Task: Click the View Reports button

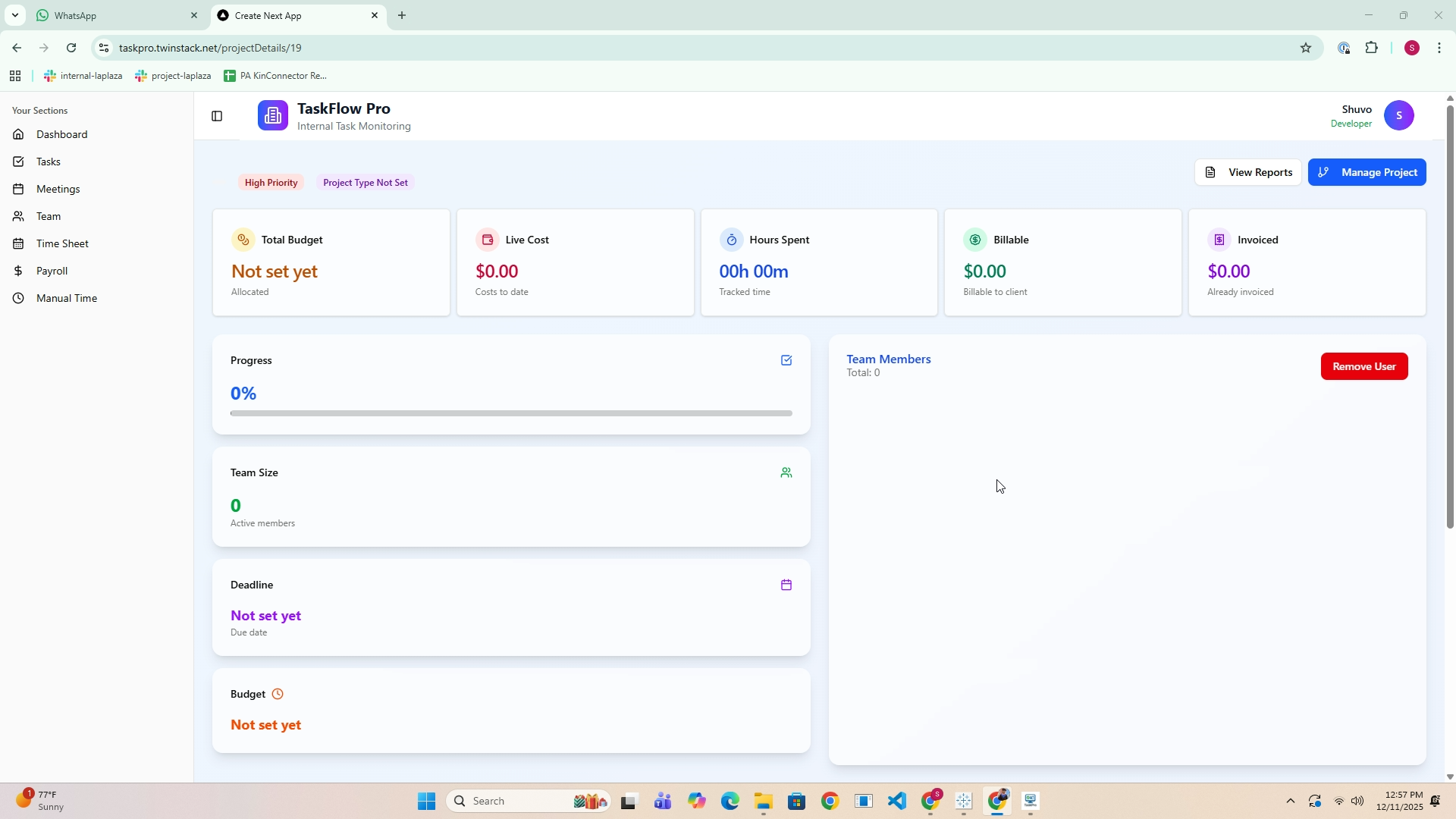Action: pyautogui.click(x=1248, y=172)
